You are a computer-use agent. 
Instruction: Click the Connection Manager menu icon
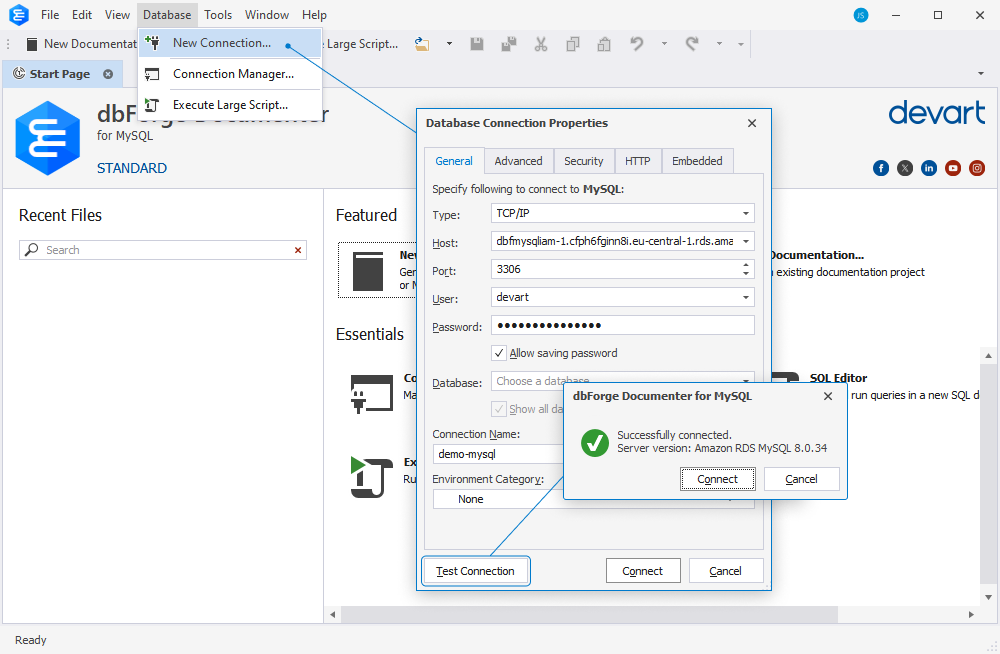pyautogui.click(x=152, y=74)
